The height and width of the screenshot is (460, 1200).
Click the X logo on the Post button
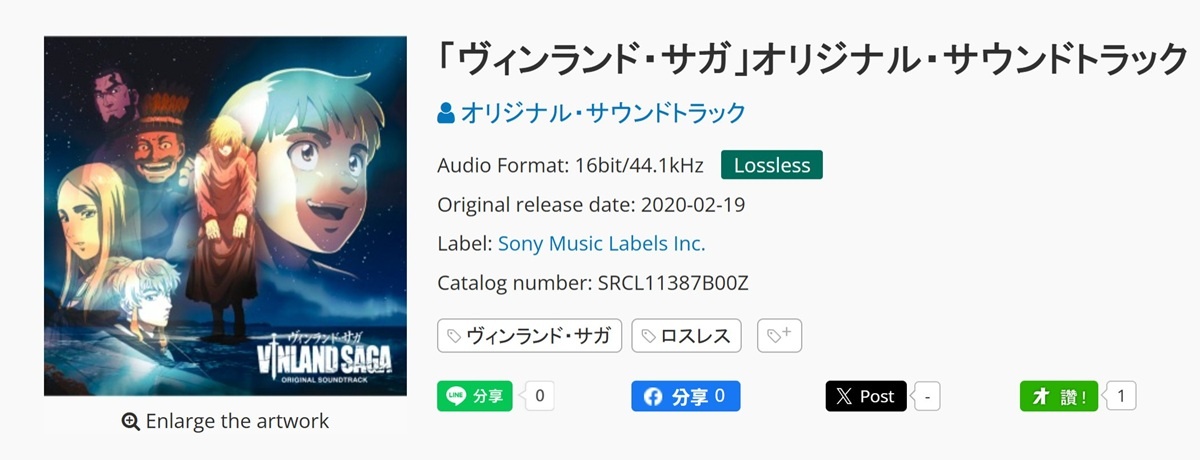pos(845,397)
